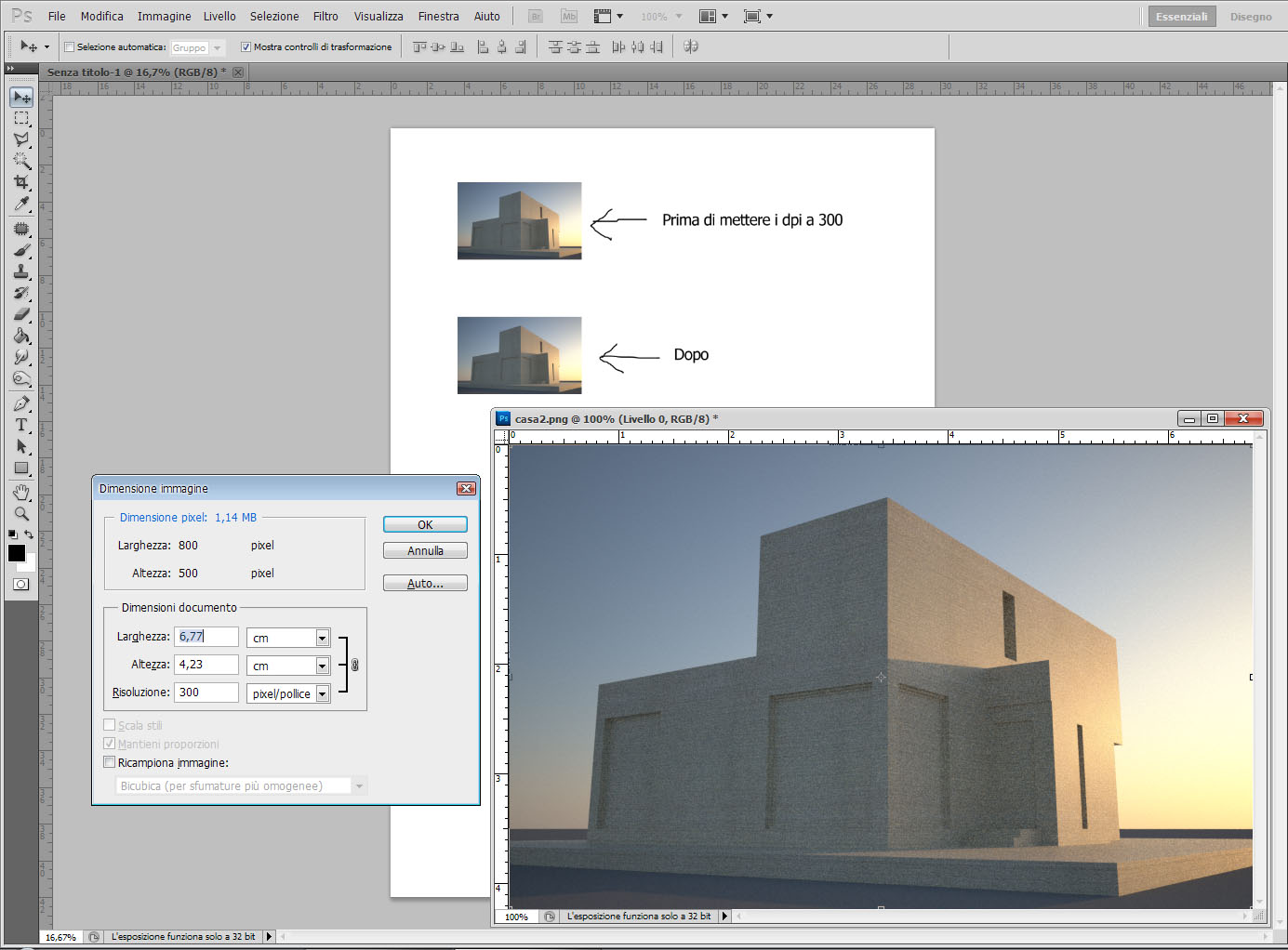Select the Zoom tool
1288x950 pixels.
pyautogui.click(x=21, y=513)
